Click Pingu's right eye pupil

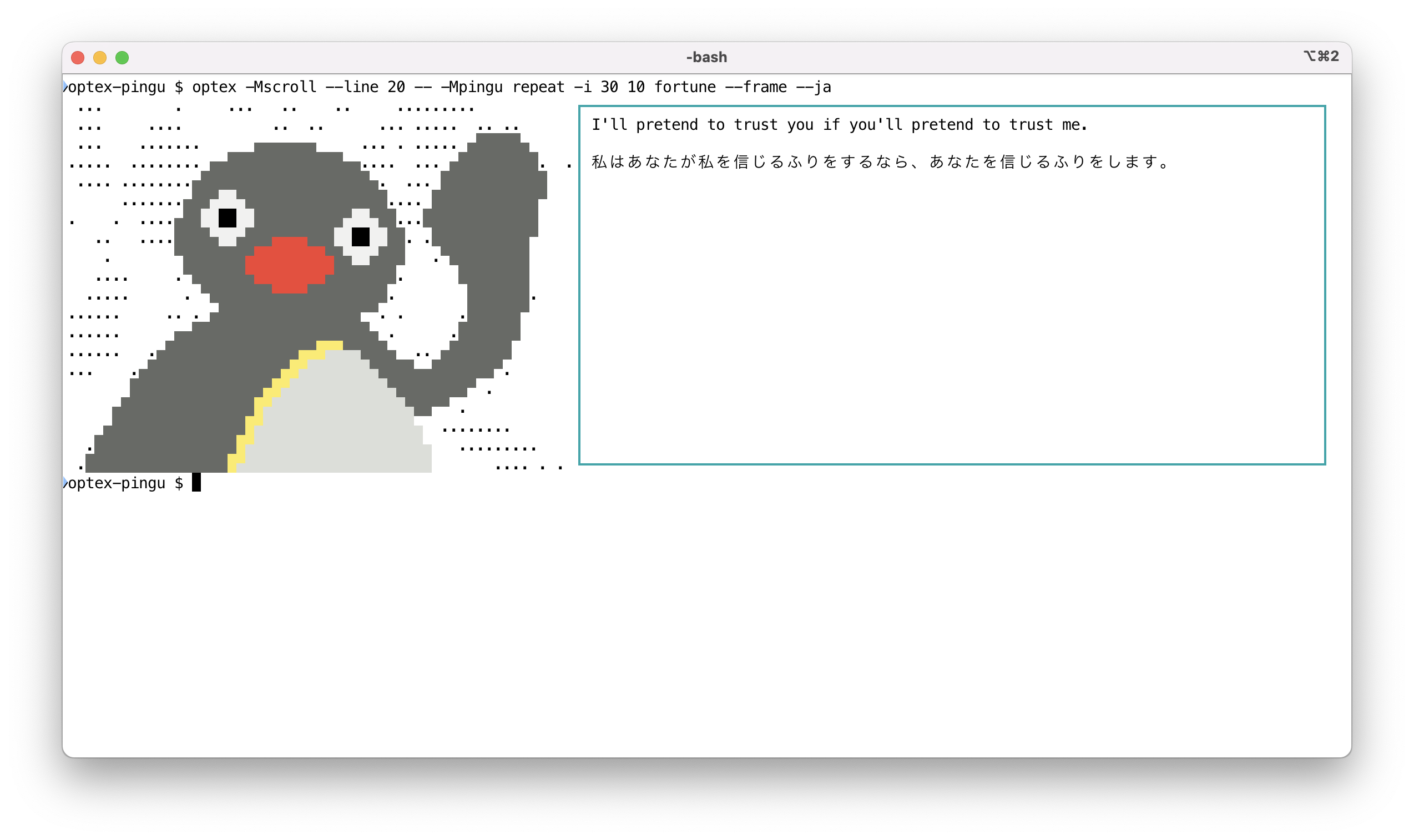361,236
